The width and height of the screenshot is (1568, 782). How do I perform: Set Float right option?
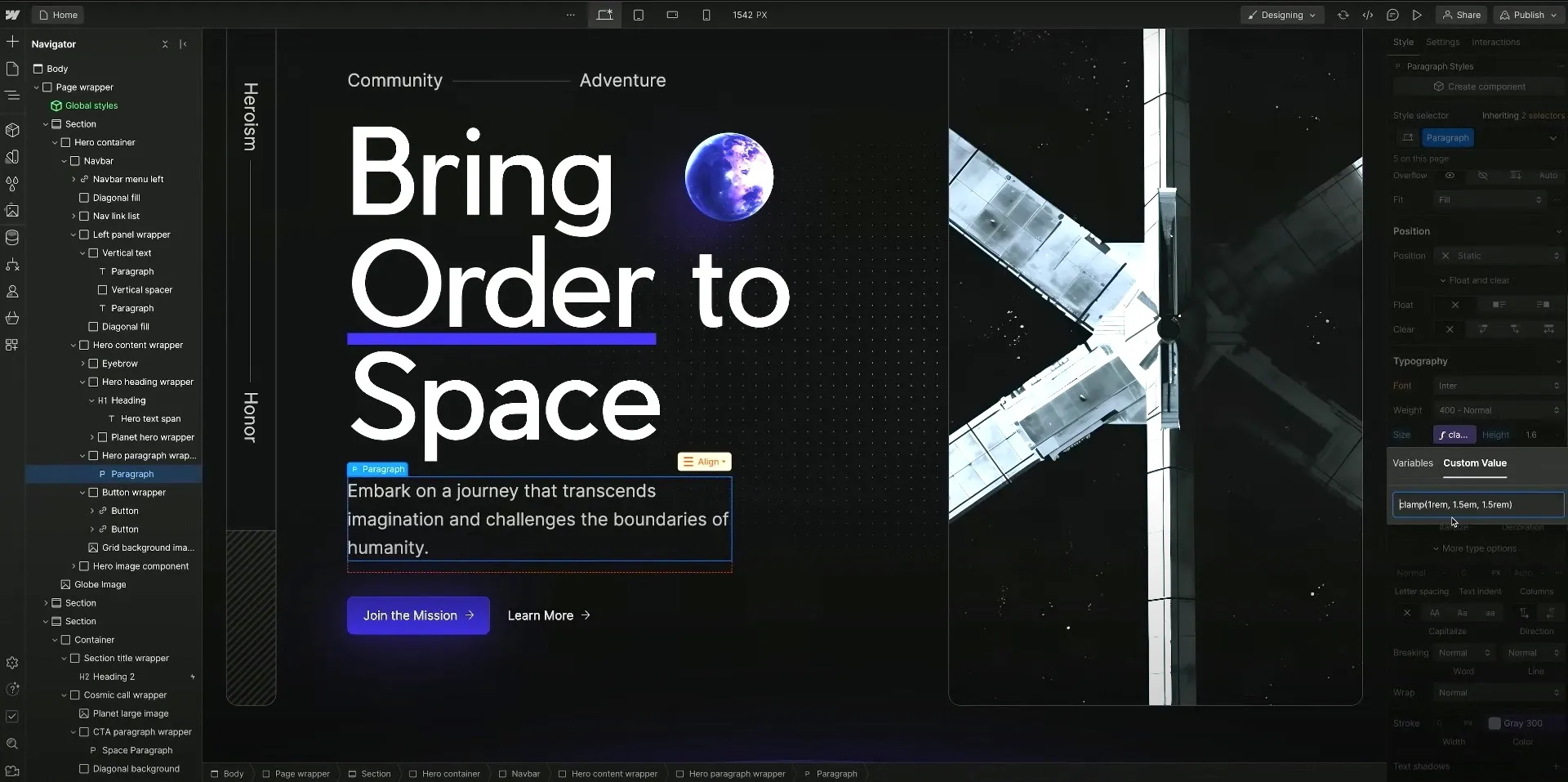[x=1543, y=305]
